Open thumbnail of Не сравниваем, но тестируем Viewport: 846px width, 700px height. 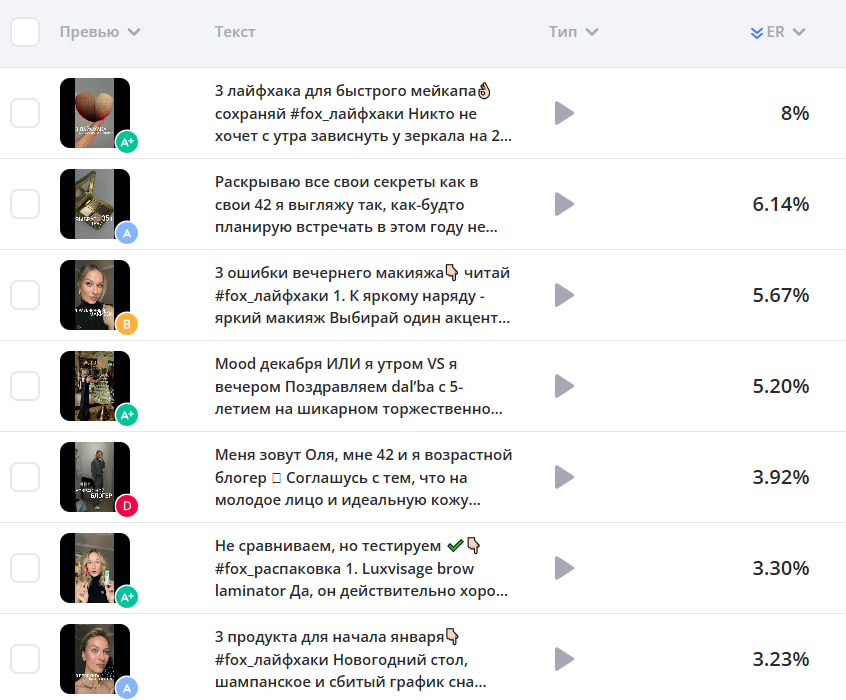(95, 568)
